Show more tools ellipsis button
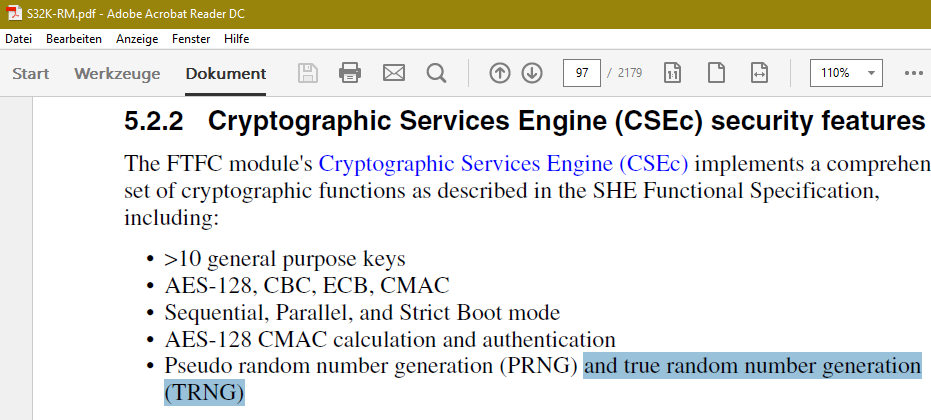931x420 pixels. (913, 73)
